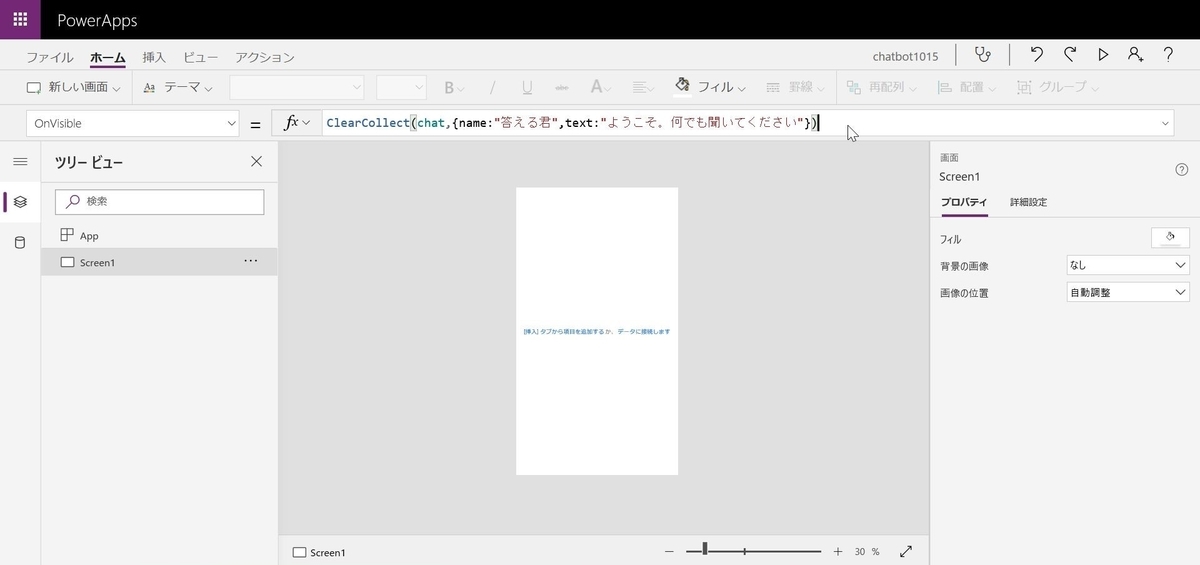Open the group (グループ) dropdown
Screen dimensions: 1200x565
tap(1058, 88)
